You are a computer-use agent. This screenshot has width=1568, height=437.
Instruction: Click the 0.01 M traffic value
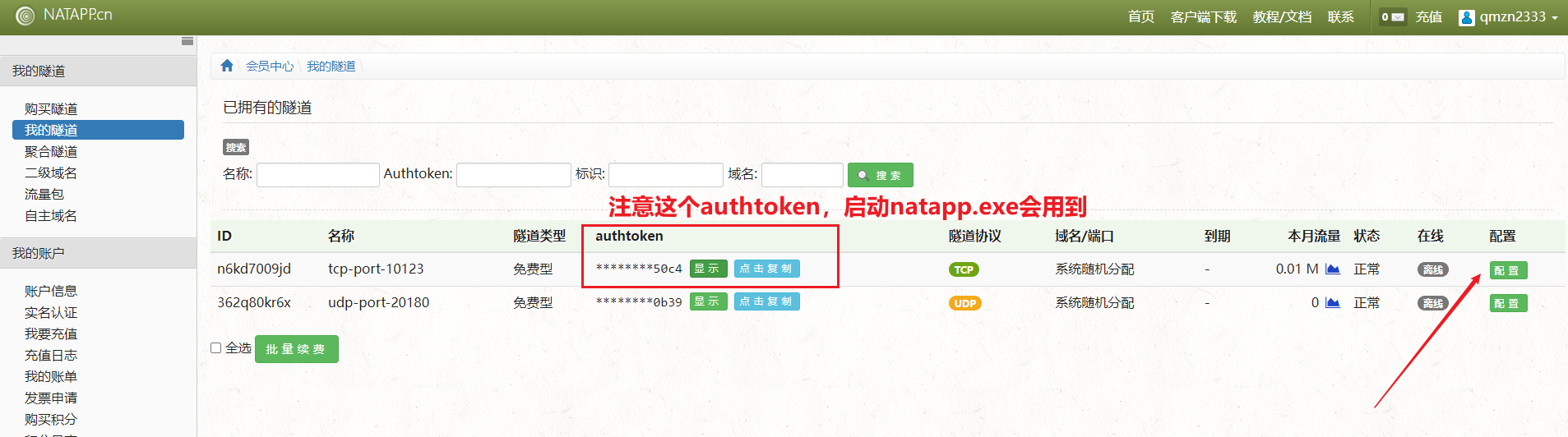pos(1297,269)
